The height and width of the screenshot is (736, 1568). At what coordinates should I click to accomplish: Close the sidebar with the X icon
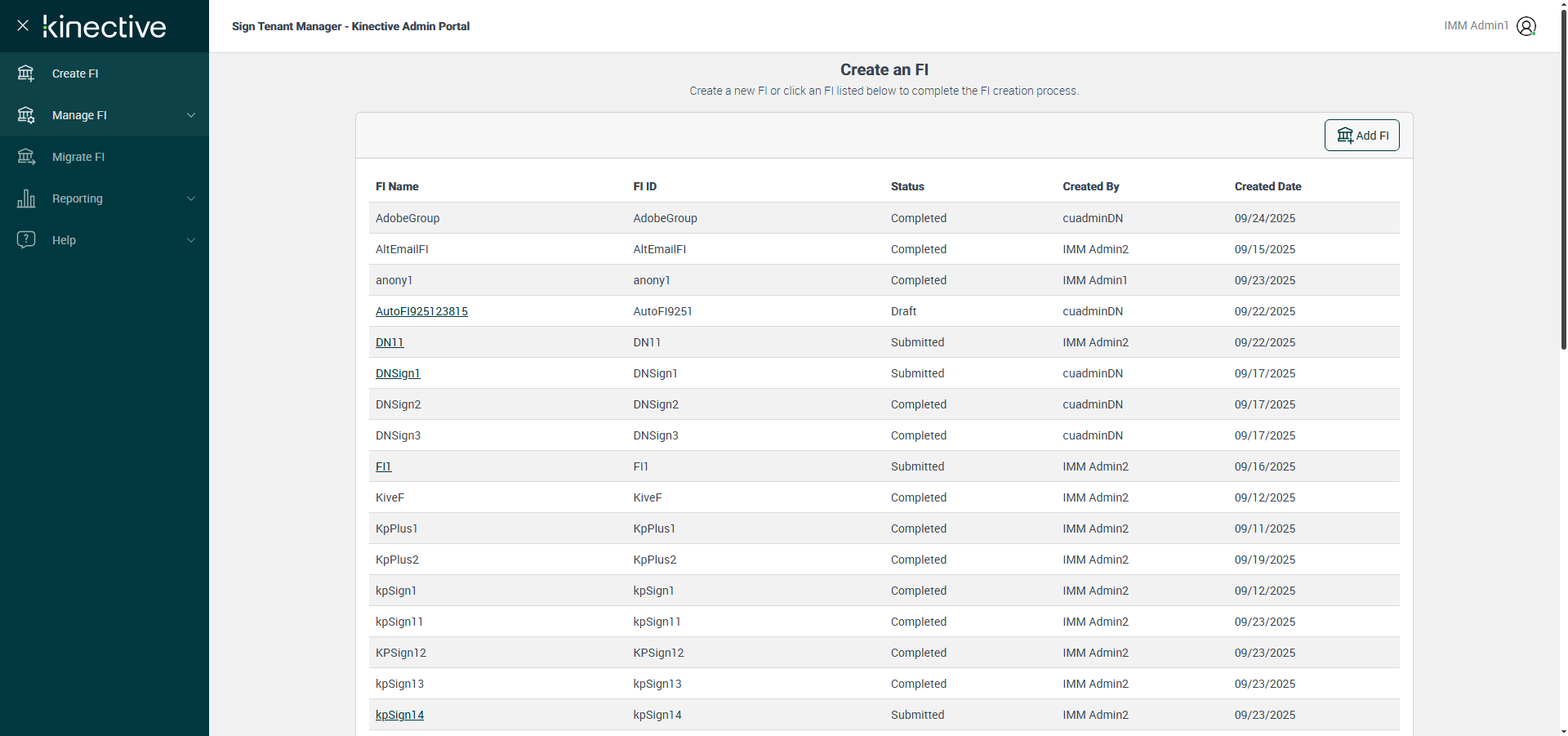coord(23,25)
